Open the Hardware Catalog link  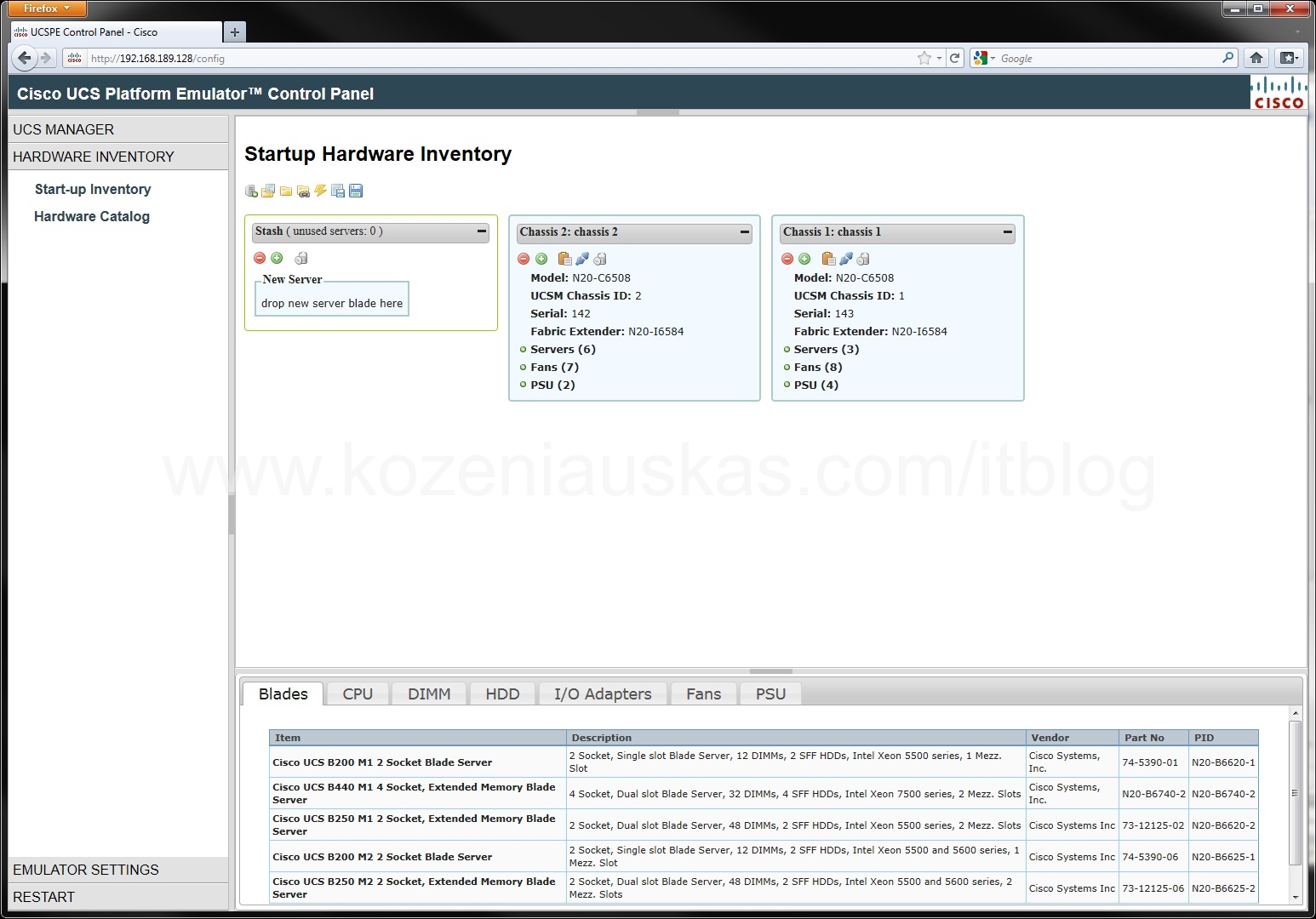point(92,216)
